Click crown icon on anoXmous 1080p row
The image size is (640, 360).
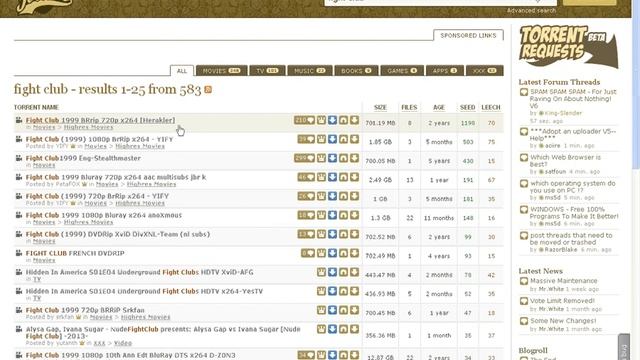pyautogui.click(x=322, y=215)
